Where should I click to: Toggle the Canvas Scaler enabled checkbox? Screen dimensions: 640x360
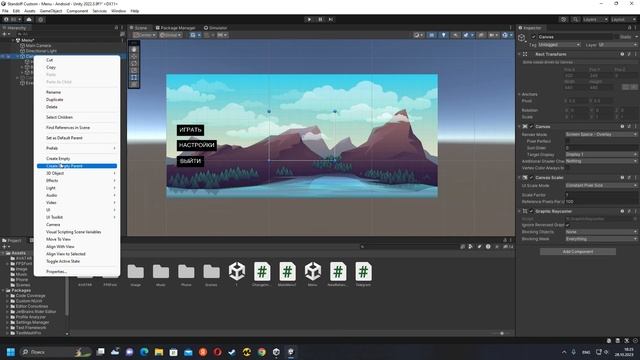coord(531,178)
